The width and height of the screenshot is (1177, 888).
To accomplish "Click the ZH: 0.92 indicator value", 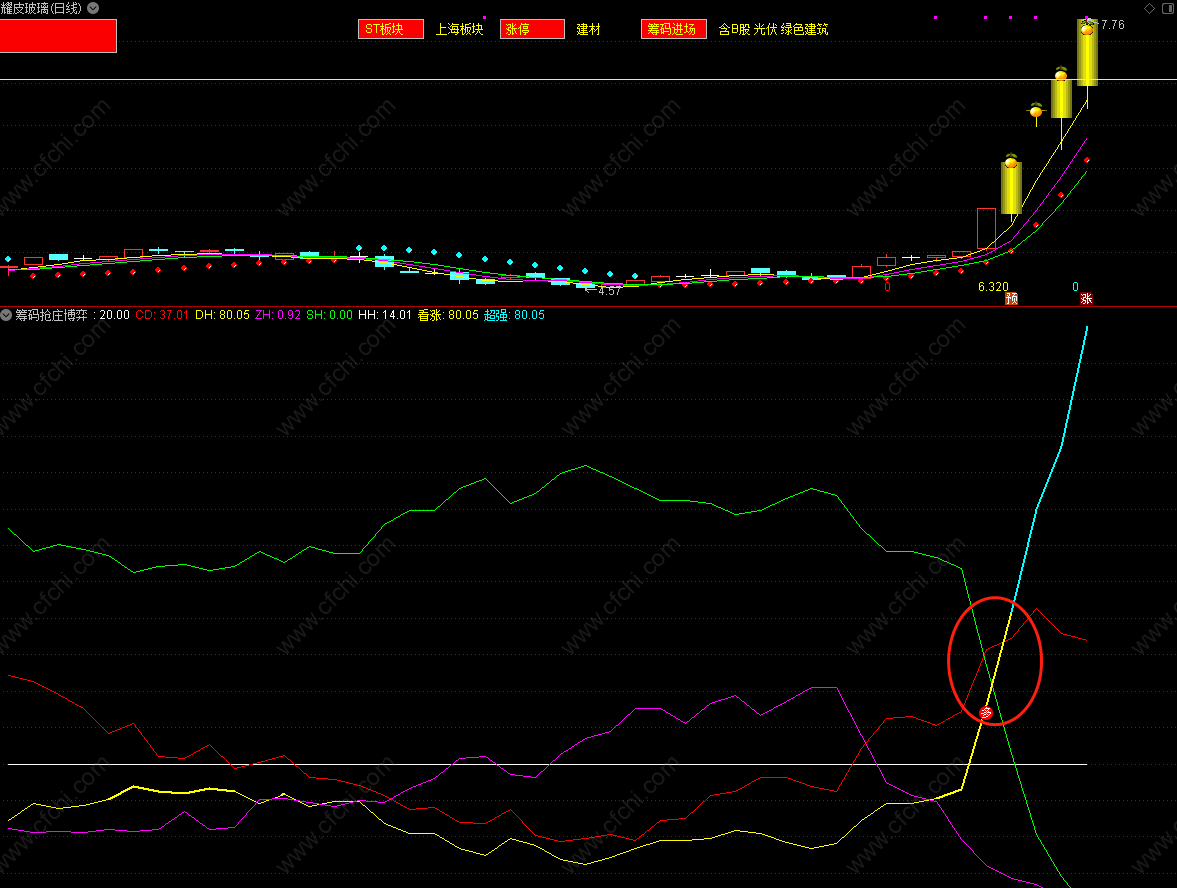I will pyautogui.click(x=278, y=315).
